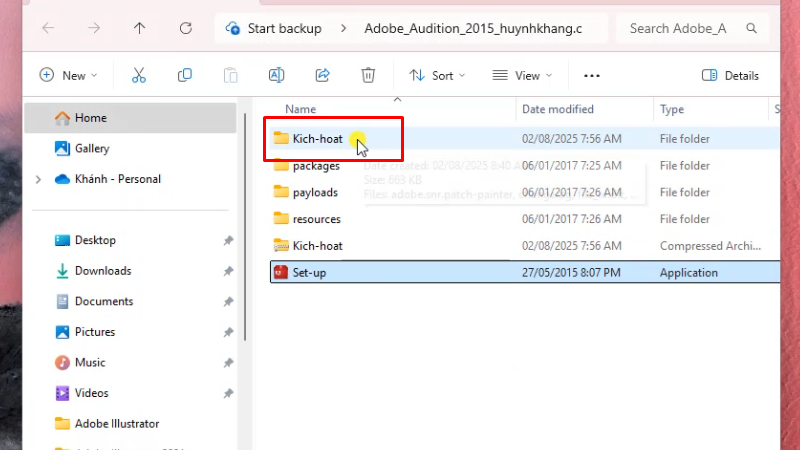Click the pin icon beside Music
The height and width of the screenshot is (450, 800).
(228, 363)
